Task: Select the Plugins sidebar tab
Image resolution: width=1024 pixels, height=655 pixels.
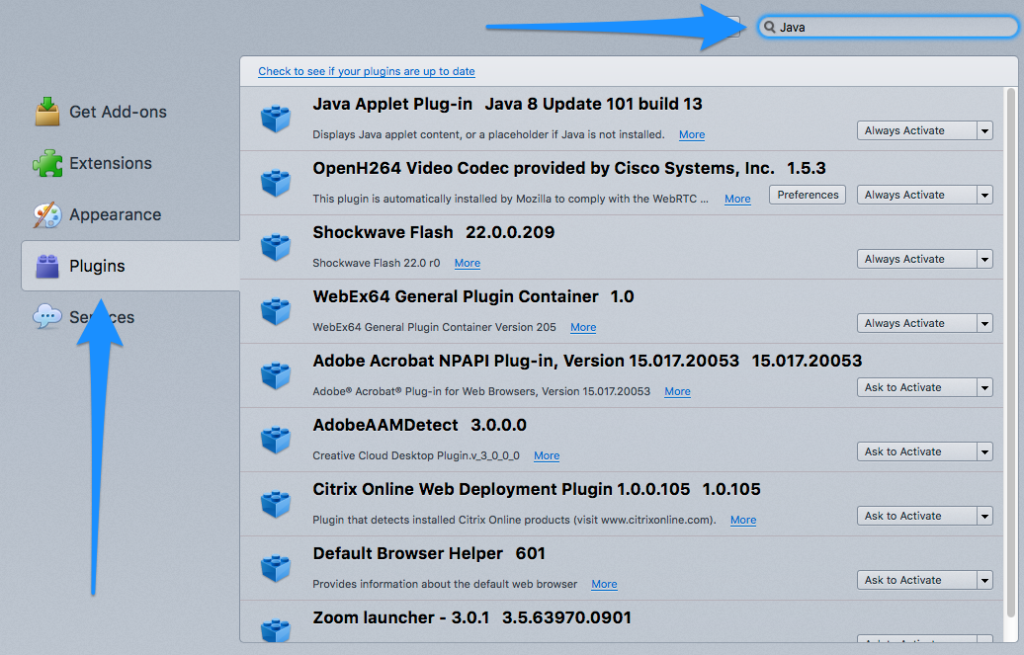Action: pos(131,266)
